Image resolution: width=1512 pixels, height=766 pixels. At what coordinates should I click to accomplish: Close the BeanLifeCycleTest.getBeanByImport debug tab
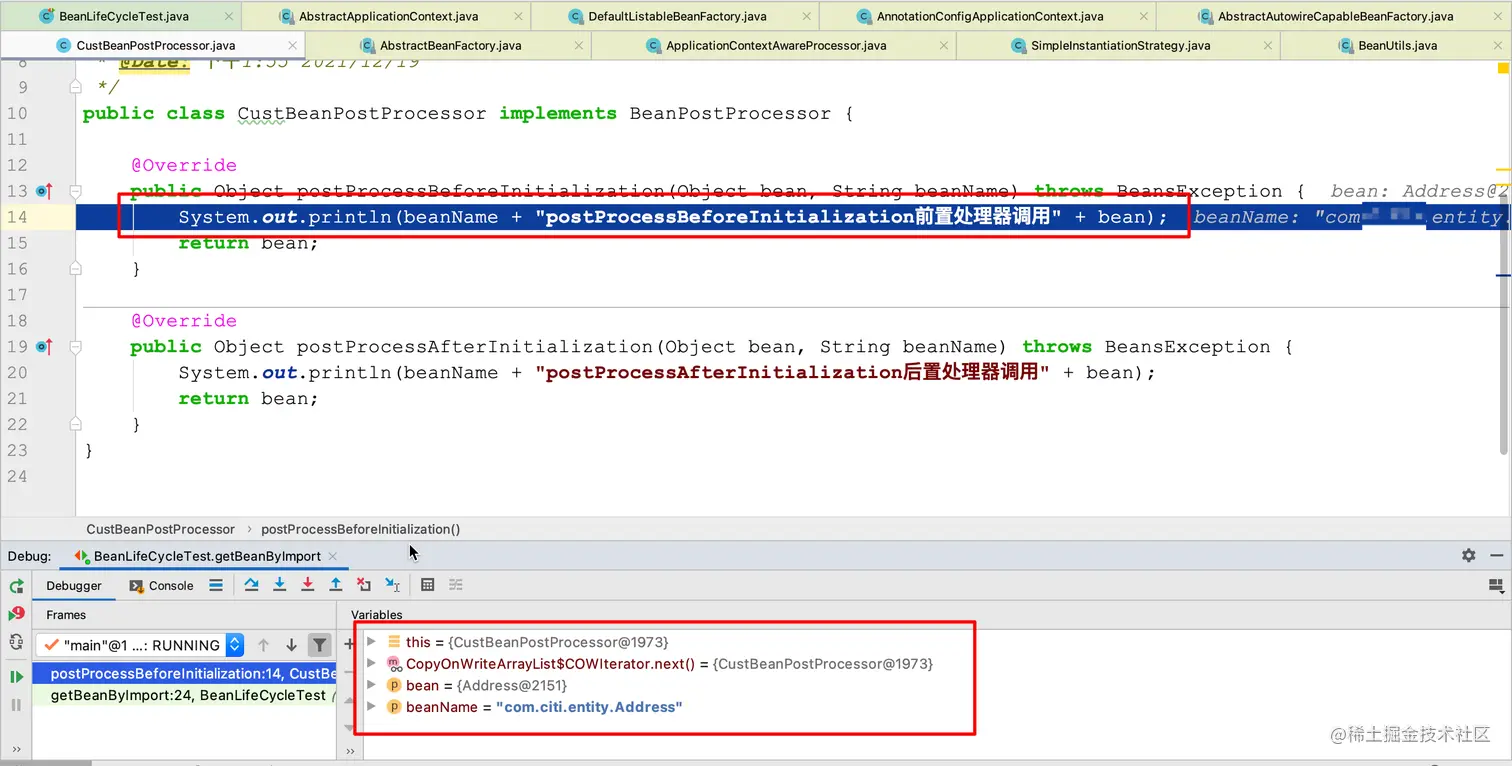pyautogui.click(x=333, y=556)
